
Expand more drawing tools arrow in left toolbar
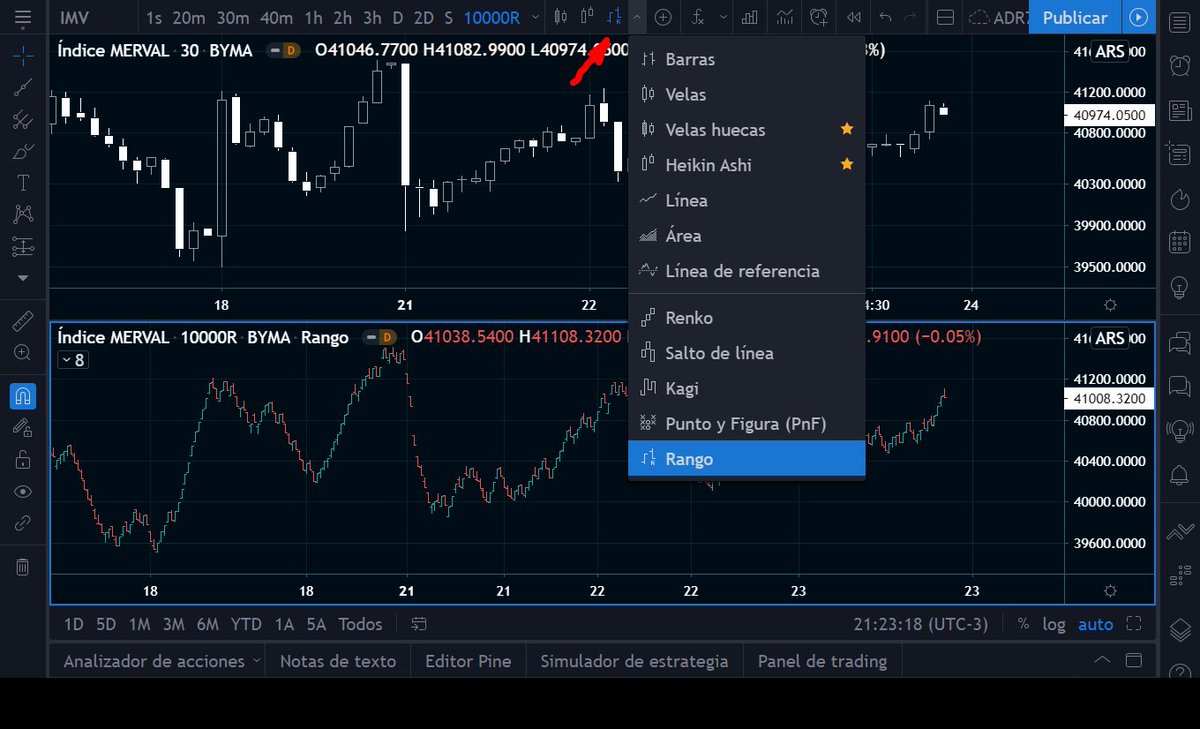tap(22, 277)
